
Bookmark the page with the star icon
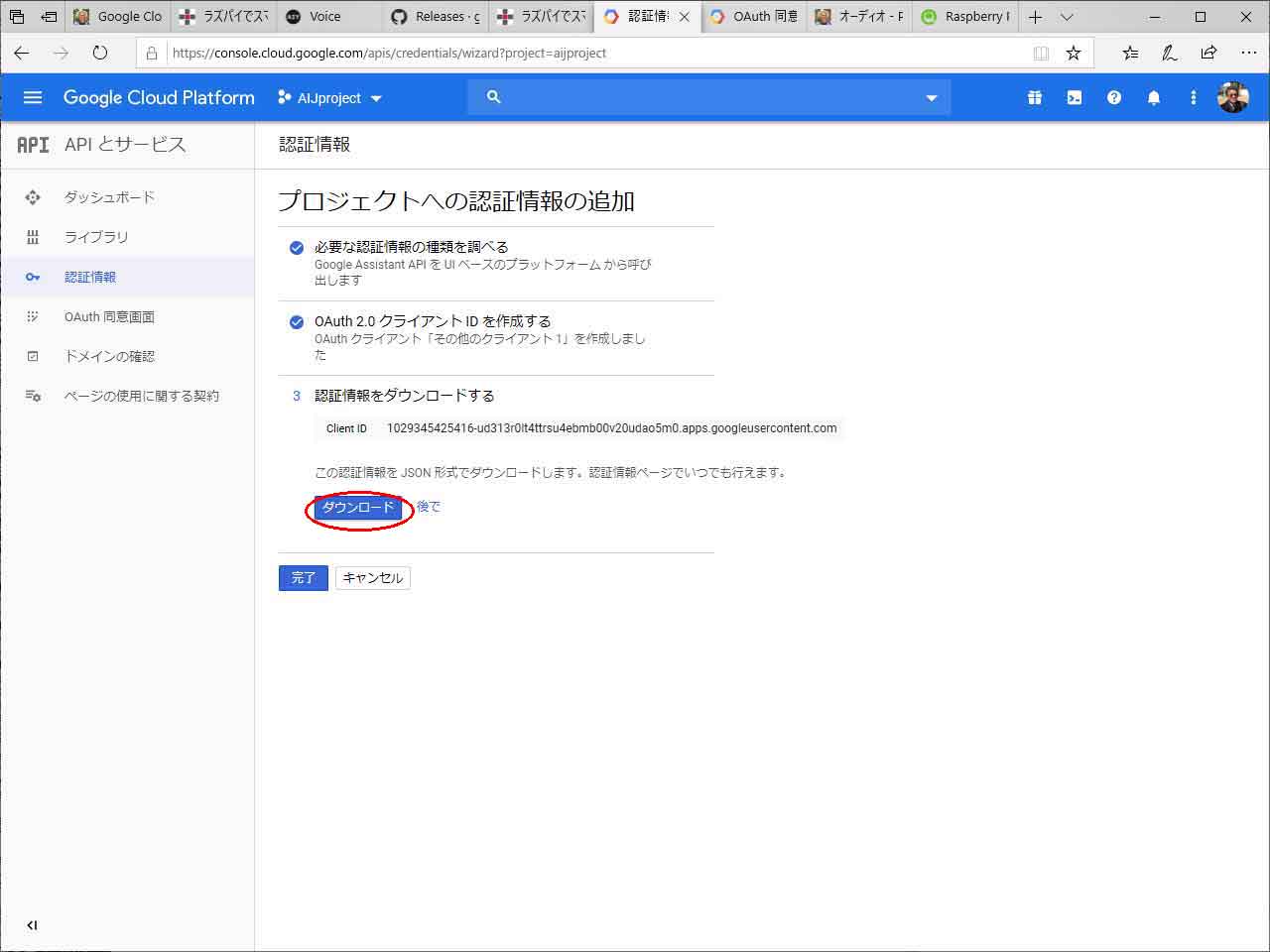(x=1074, y=53)
